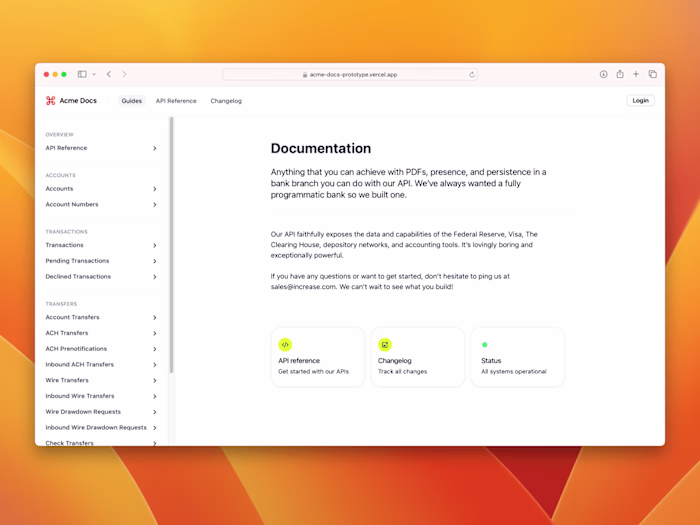Go back with the browser back arrow
Viewport: 700px width, 525px height.
[109, 74]
